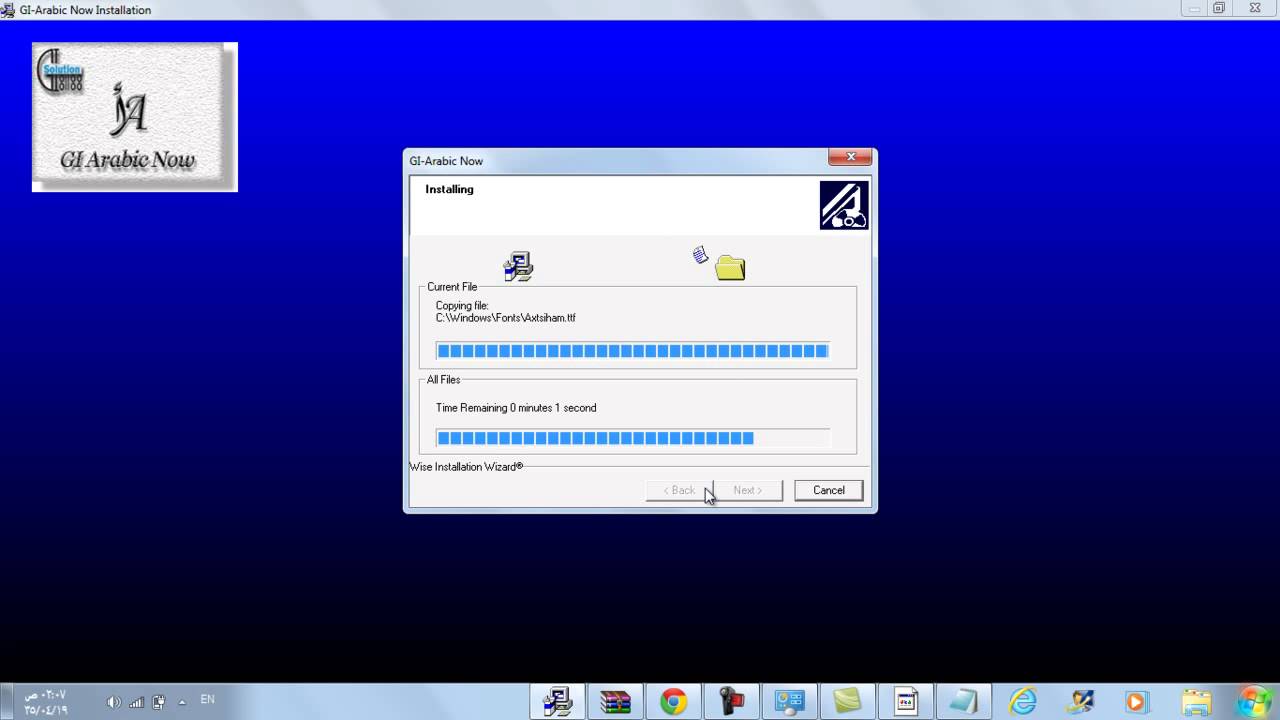Launch Internet Explorer from the taskbar
This screenshot has width=1280, height=720.
(x=1022, y=702)
